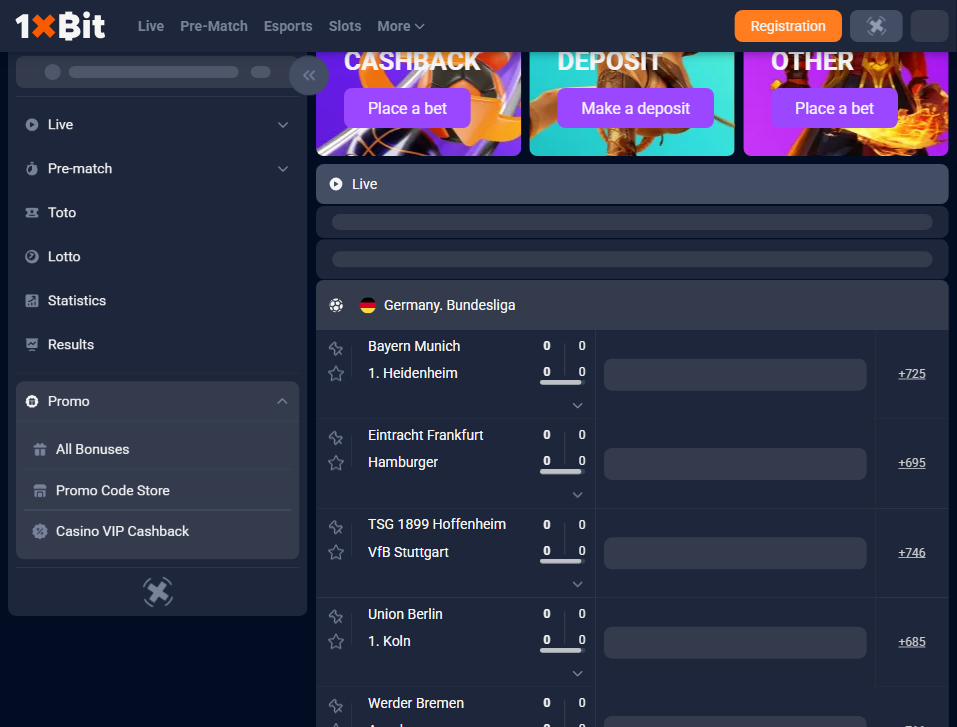This screenshot has height=727, width=957.
Task: Open +746 markets for Hoffenheim match
Action: click(912, 552)
